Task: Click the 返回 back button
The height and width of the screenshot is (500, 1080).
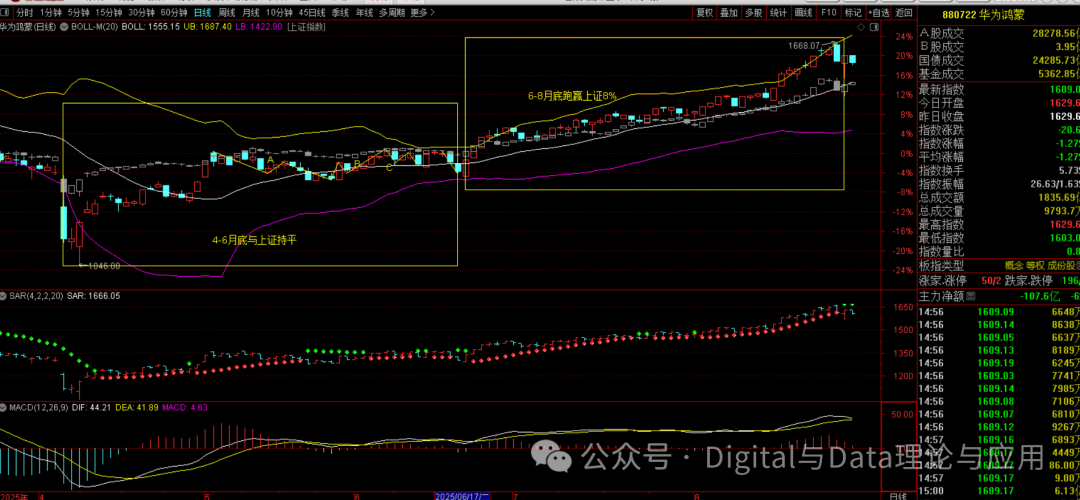Action: tap(904, 12)
